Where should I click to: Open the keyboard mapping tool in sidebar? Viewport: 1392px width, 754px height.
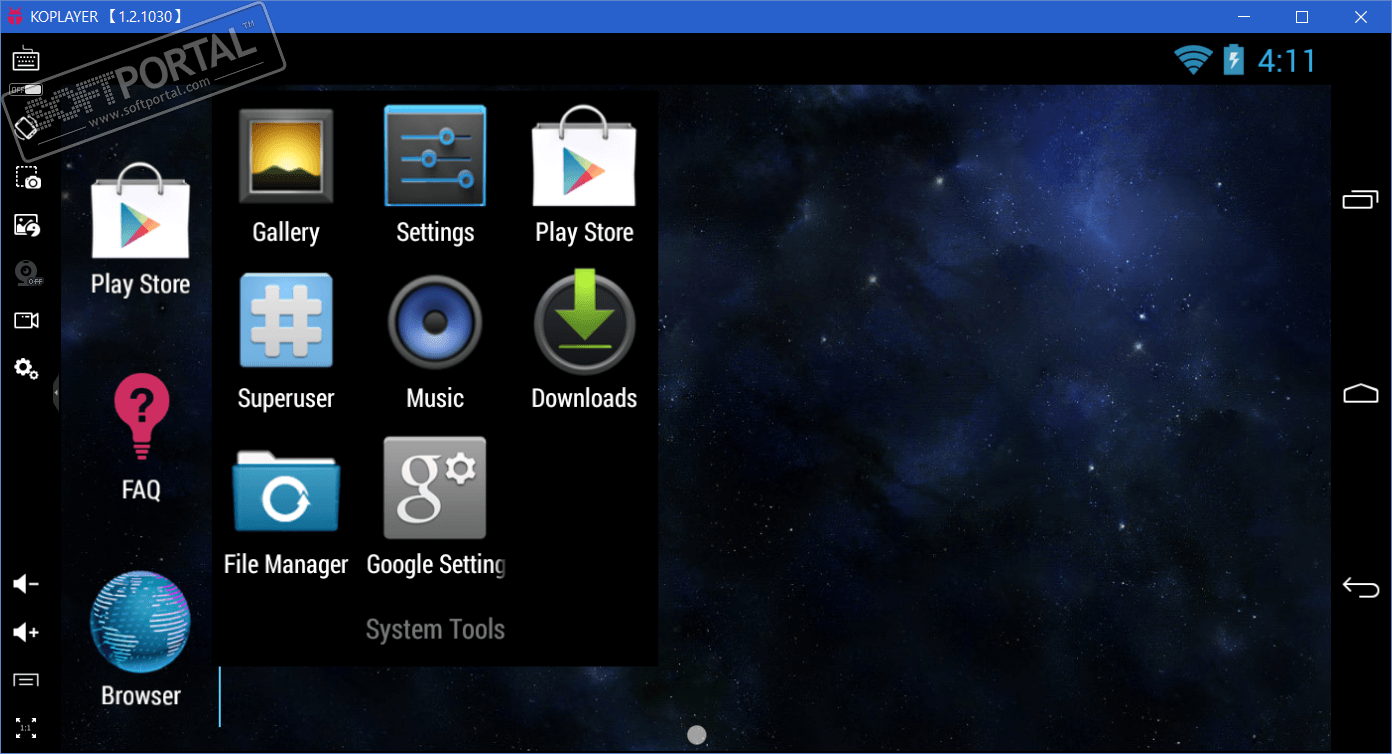click(x=26, y=60)
